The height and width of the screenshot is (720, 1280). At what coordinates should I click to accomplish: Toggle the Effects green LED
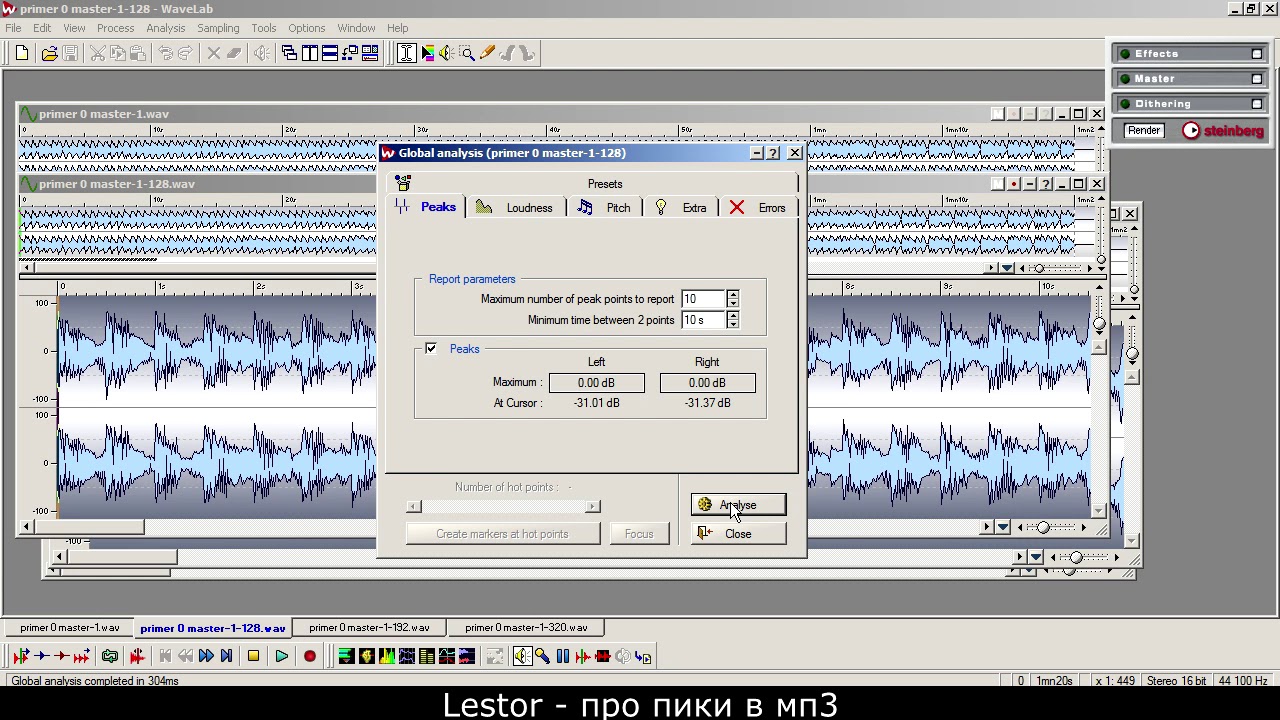point(1125,54)
